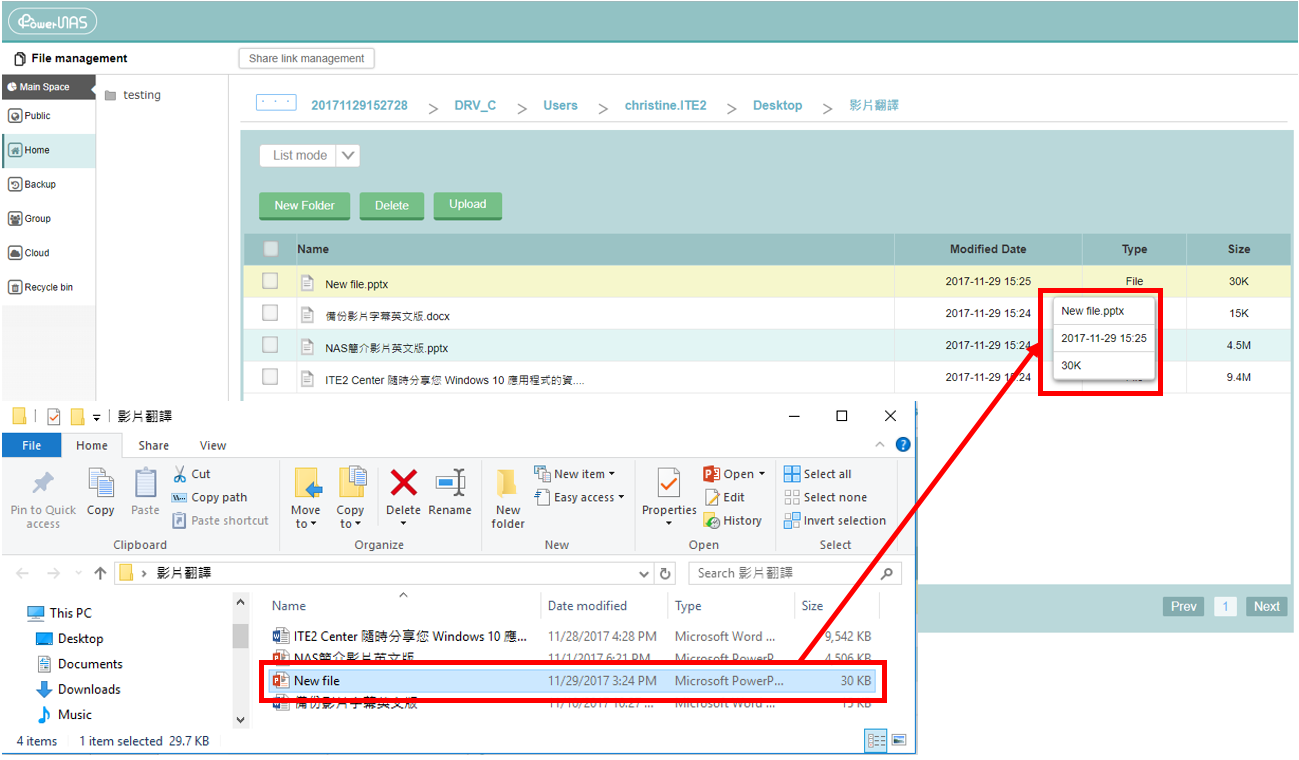
Task: Go to Desktop in breadcrumb
Action: [777, 105]
